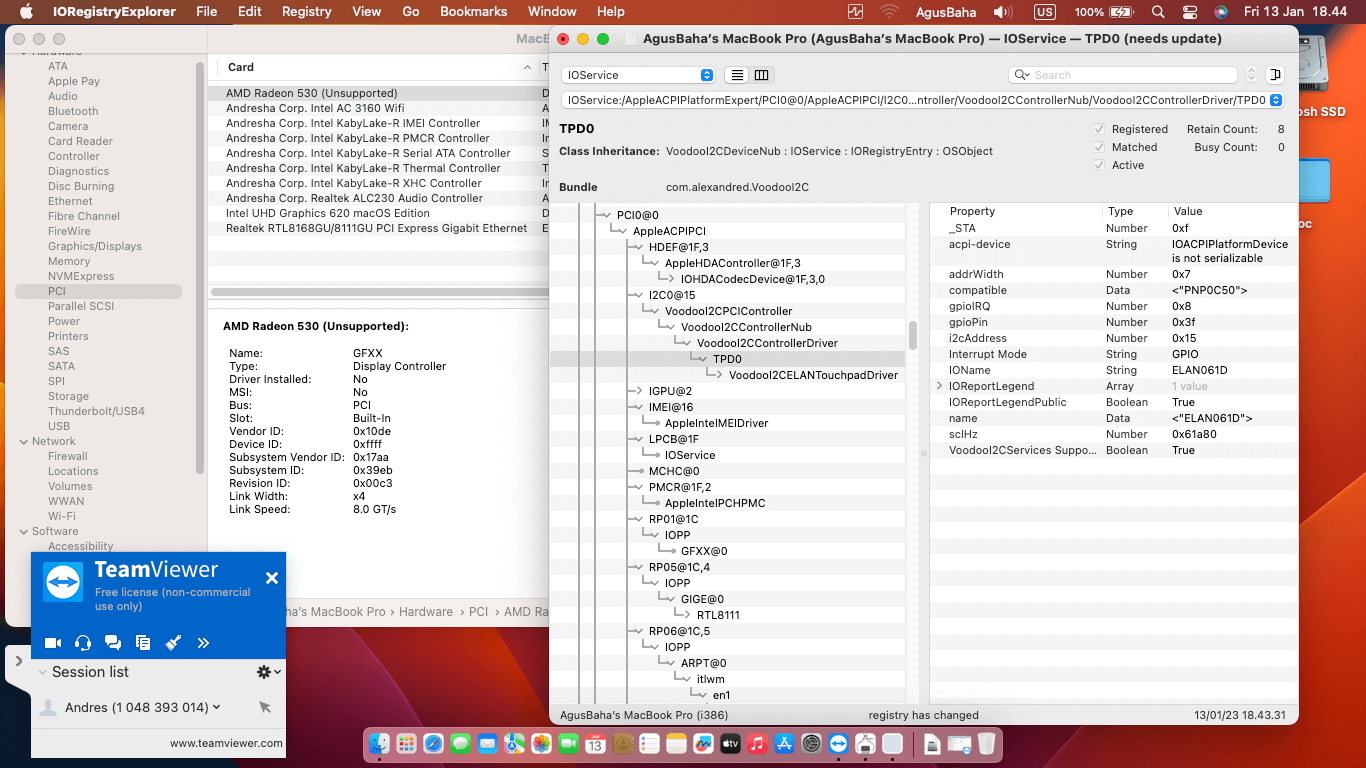Open TeamViewer session list gear menu

pyautogui.click(x=268, y=672)
